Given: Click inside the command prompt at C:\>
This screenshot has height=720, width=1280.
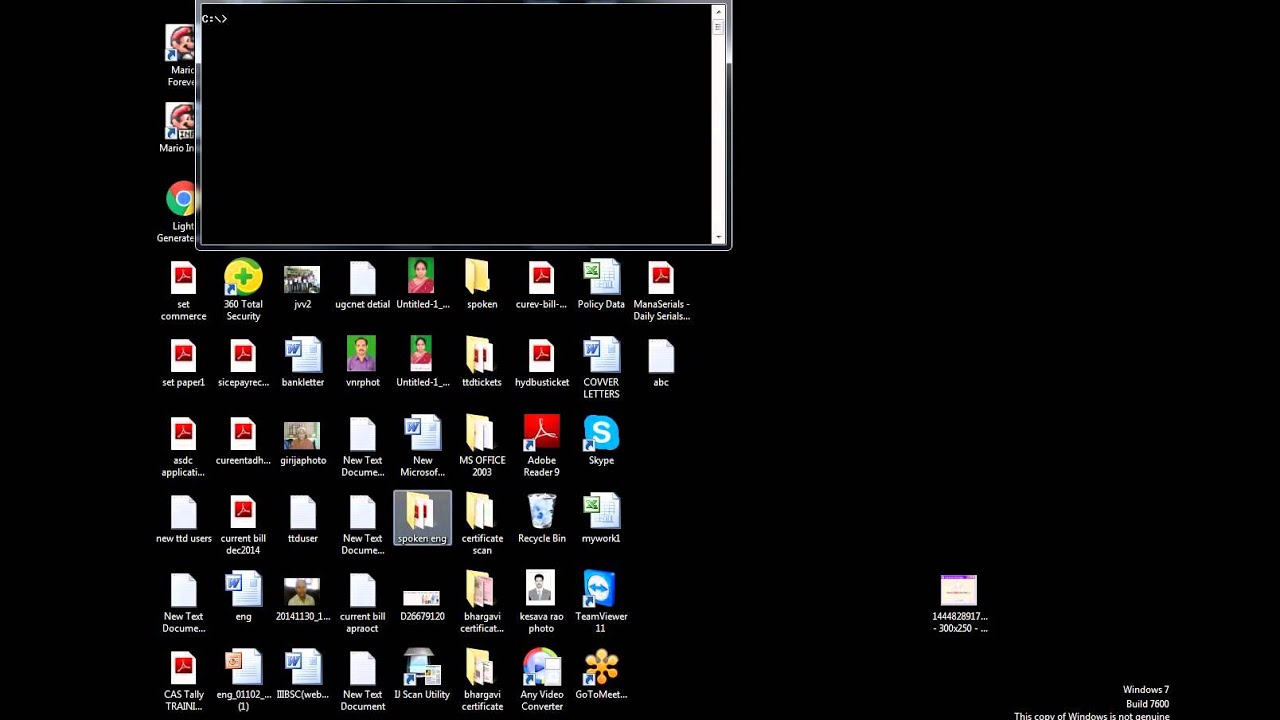Looking at the screenshot, I should pyautogui.click(x=214, y=19).
